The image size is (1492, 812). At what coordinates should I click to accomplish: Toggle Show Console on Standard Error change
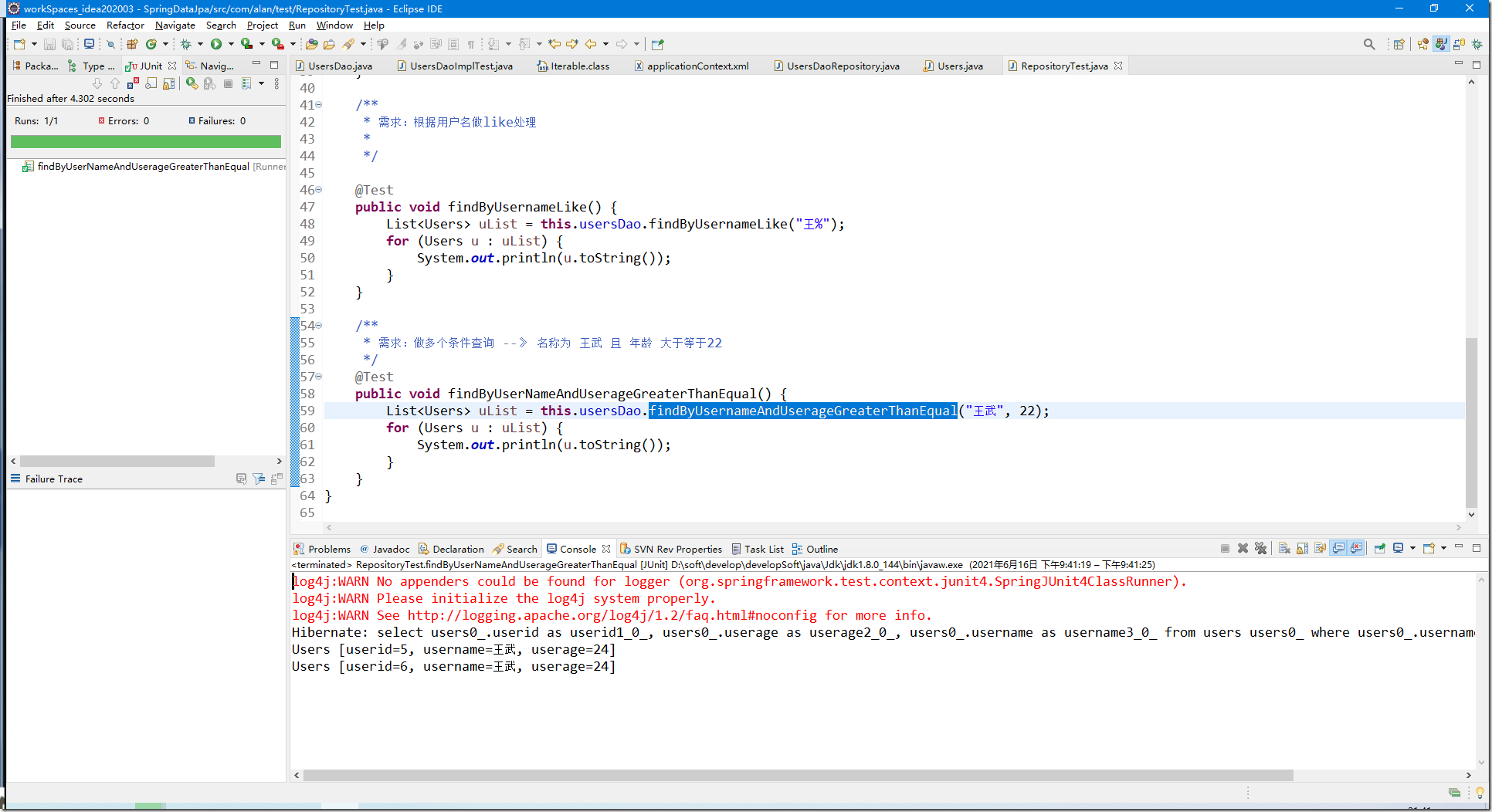click(1356, 549)
